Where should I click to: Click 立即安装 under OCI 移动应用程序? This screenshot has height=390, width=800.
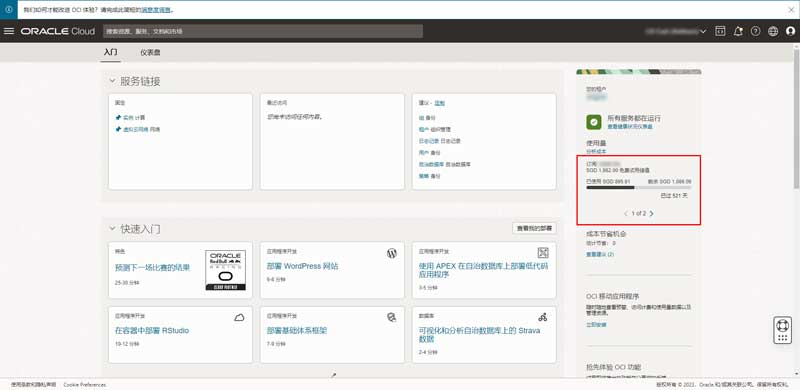tap(596, 325)
